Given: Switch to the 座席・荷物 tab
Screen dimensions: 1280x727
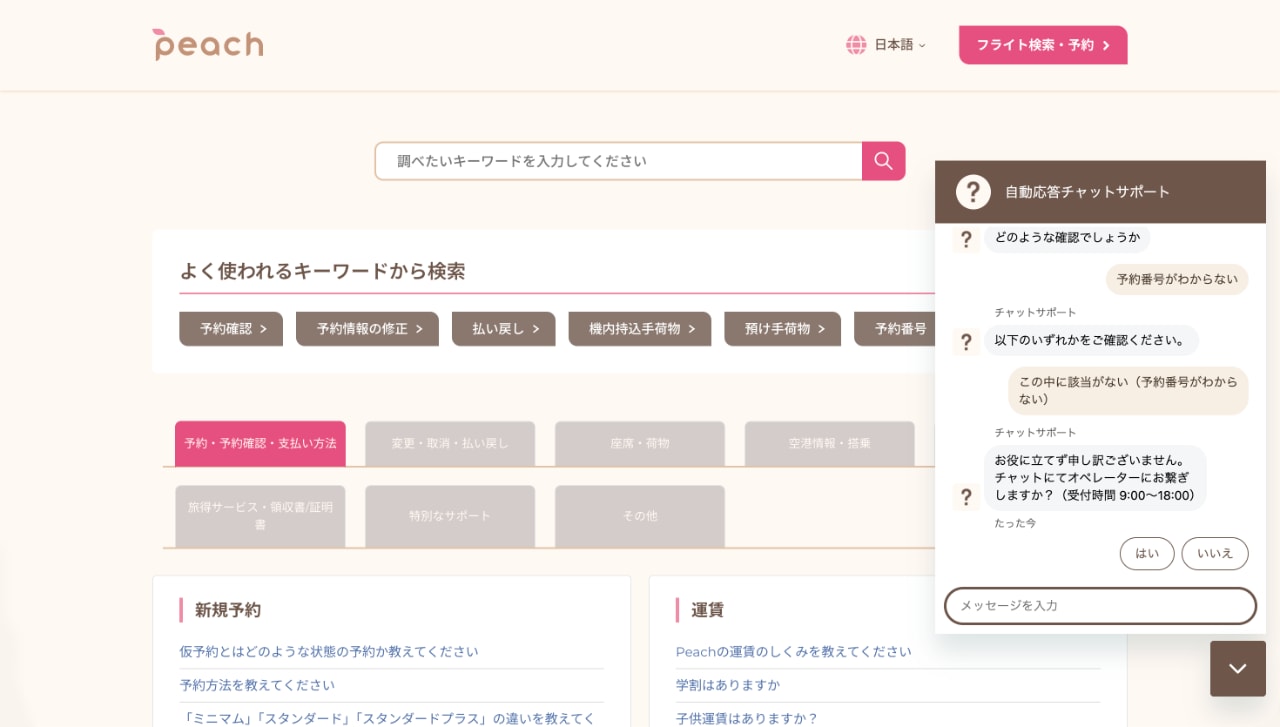Looking at the screenshot, I should click(640, 443).
